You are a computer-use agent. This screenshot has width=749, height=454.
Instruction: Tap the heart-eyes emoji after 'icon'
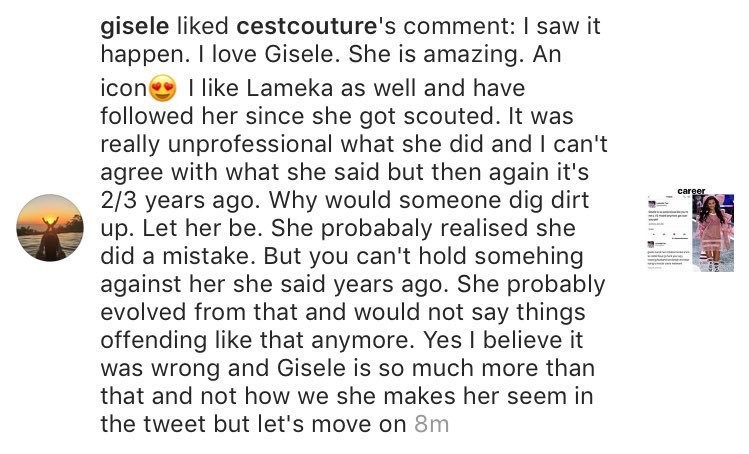(162, 89)
